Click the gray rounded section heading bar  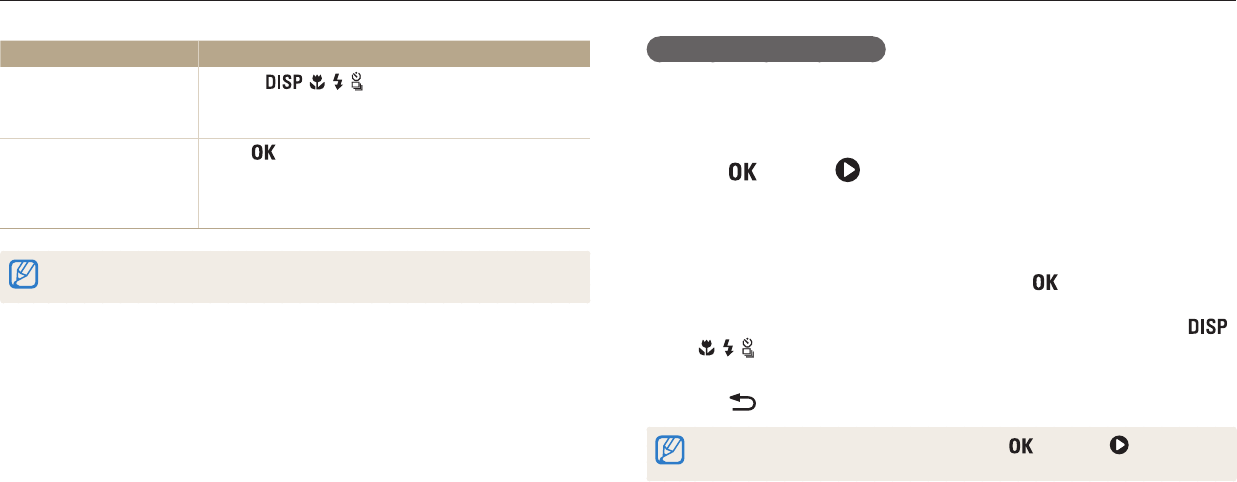(766, 50)
